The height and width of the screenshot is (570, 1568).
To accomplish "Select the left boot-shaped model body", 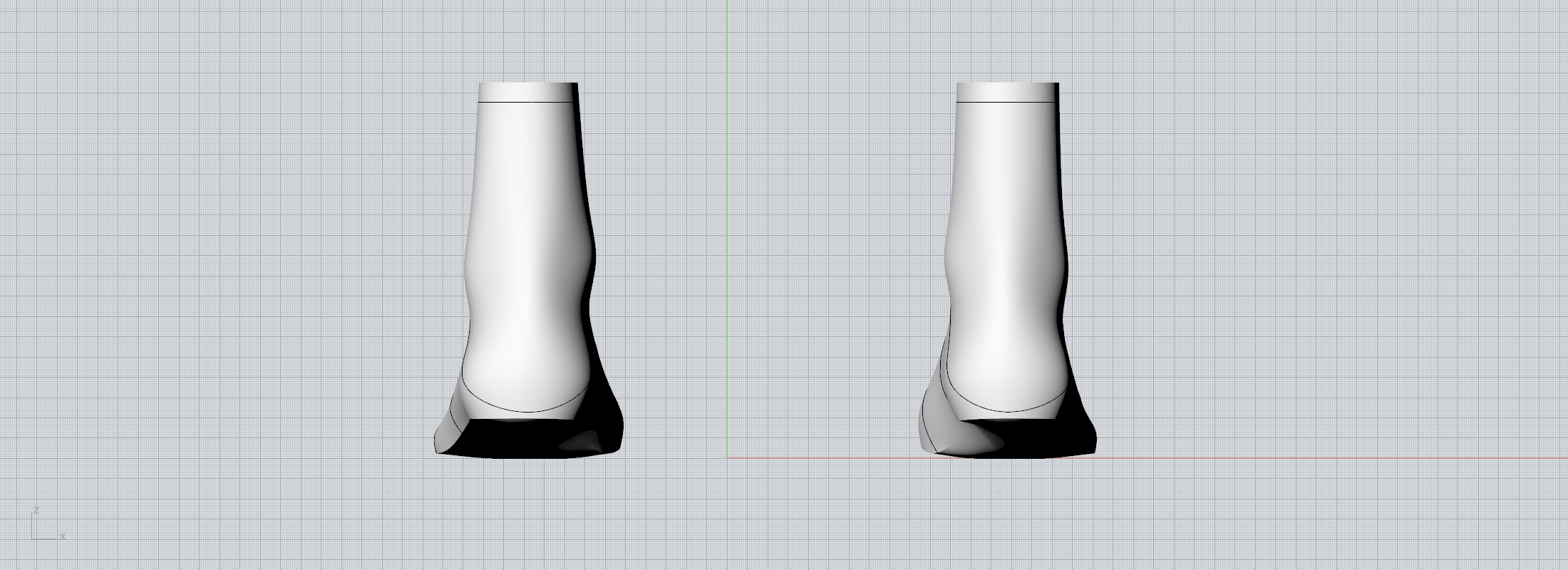I will click(x=527, y=249).
